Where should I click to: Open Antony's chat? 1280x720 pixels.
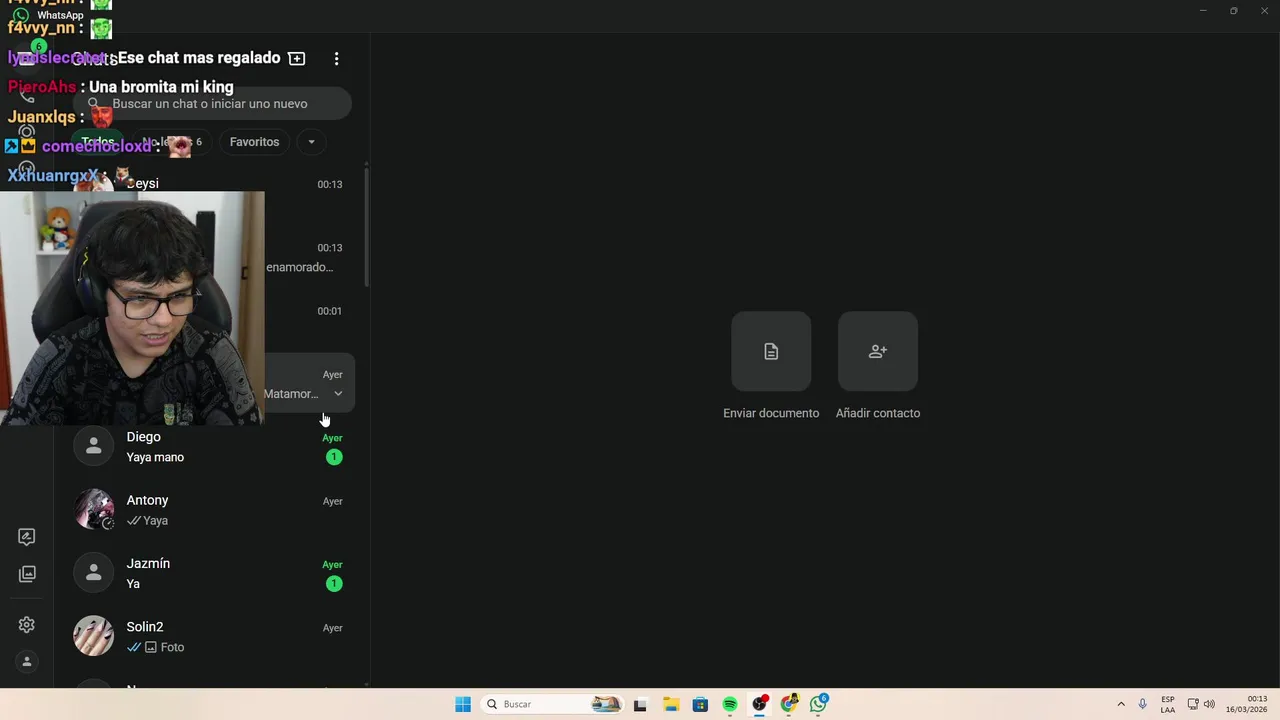pyautogui.click(x=212, y=510)
